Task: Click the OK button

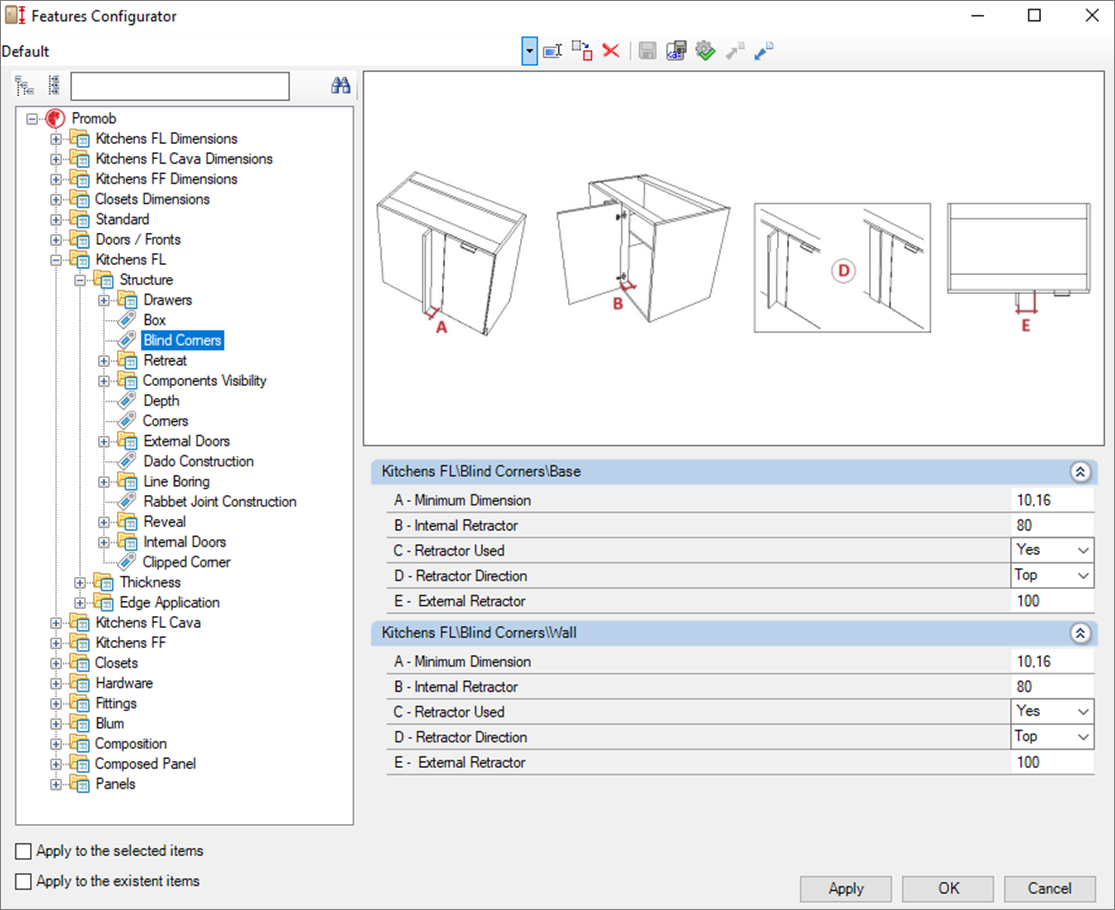Action: coord(948,889)
